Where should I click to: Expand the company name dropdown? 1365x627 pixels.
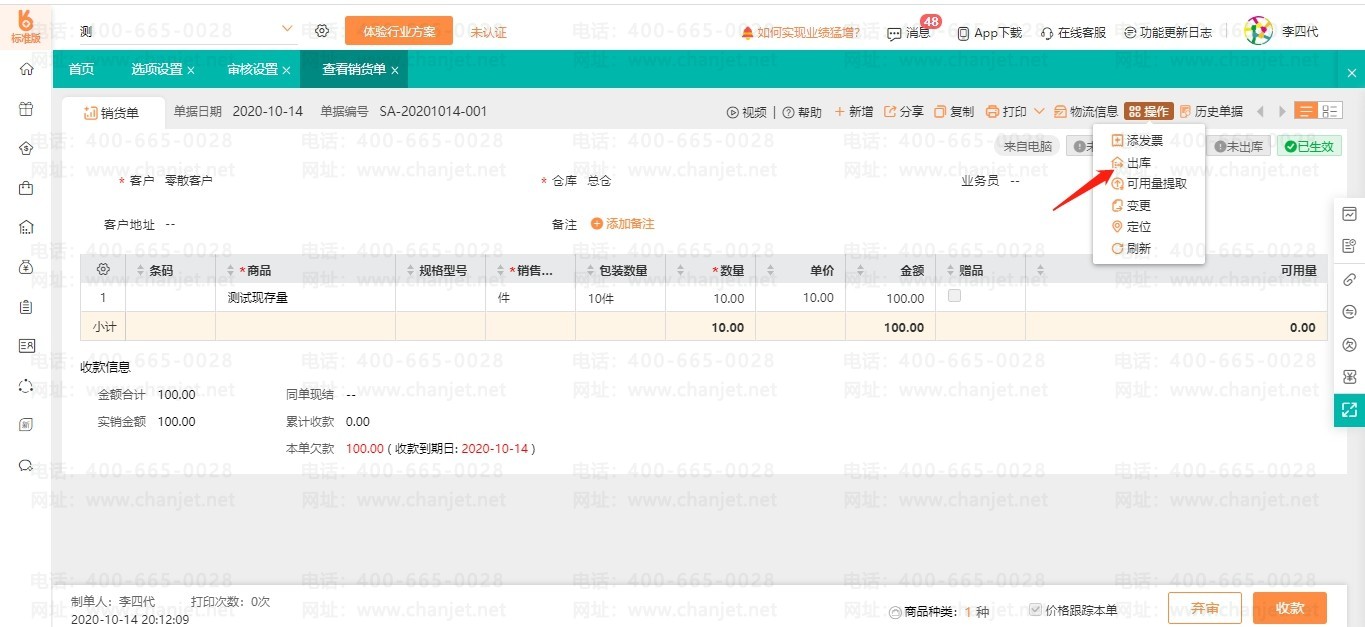(287, 30)
